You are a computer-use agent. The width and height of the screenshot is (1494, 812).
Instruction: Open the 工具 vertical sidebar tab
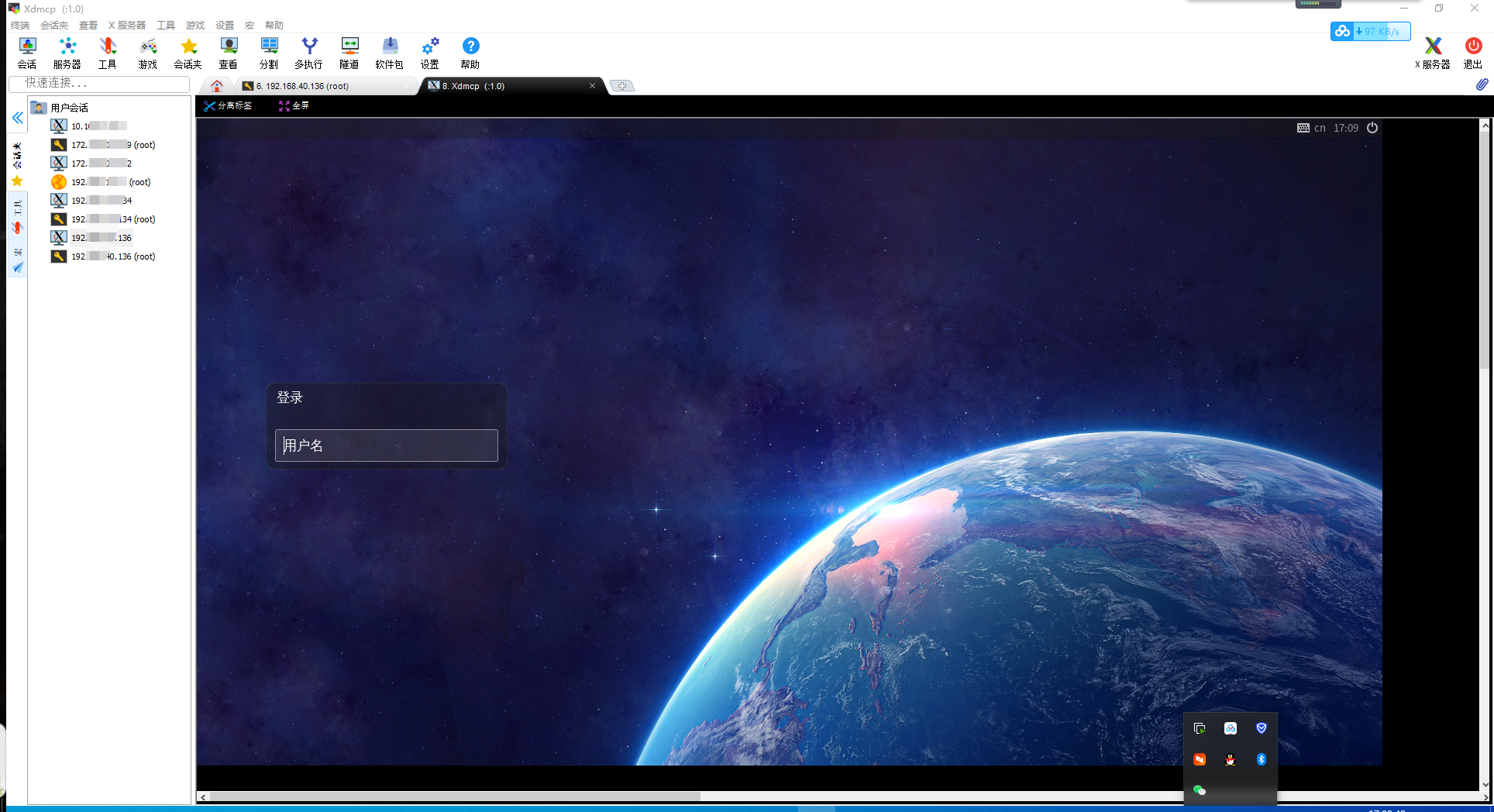pos(17,216)
